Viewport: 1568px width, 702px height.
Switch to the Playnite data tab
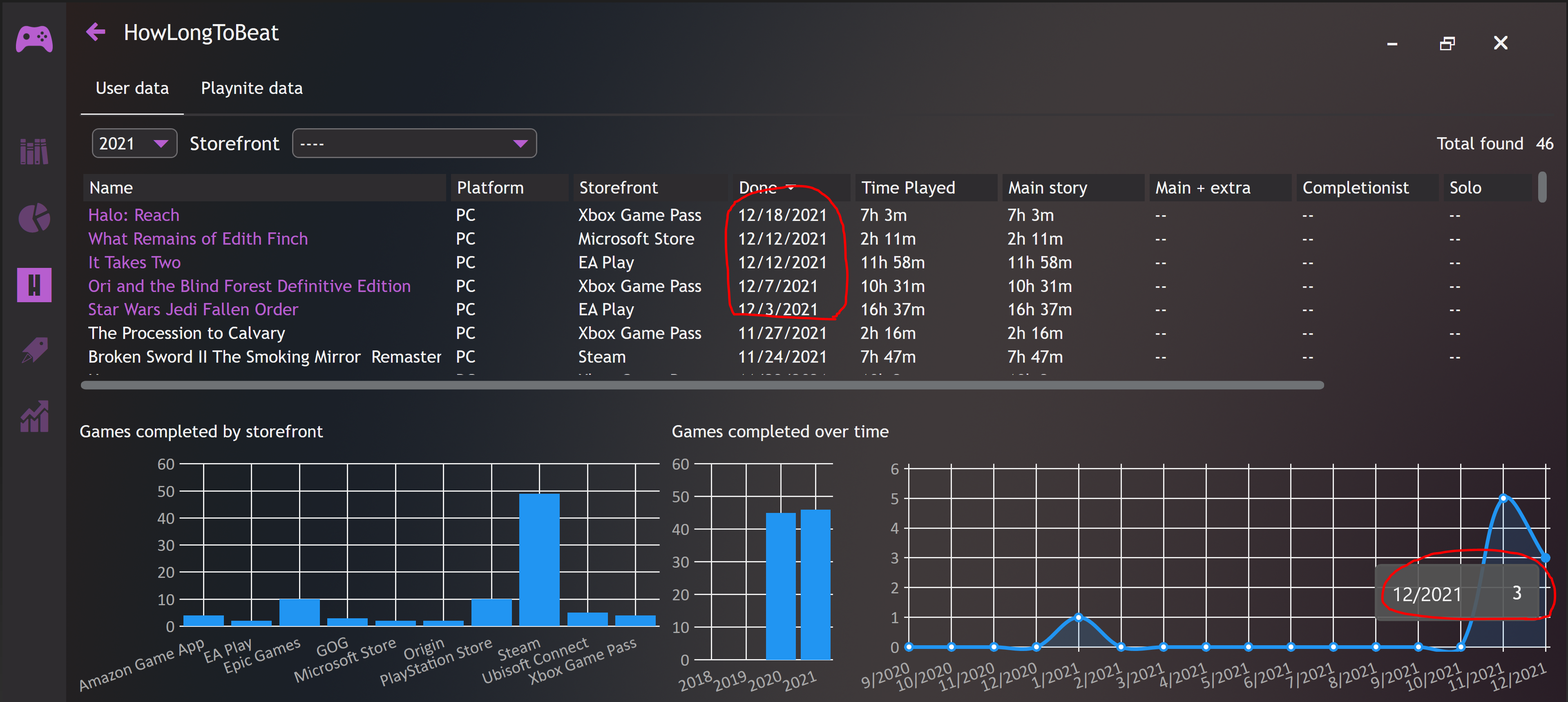click(x=252, y=88)
